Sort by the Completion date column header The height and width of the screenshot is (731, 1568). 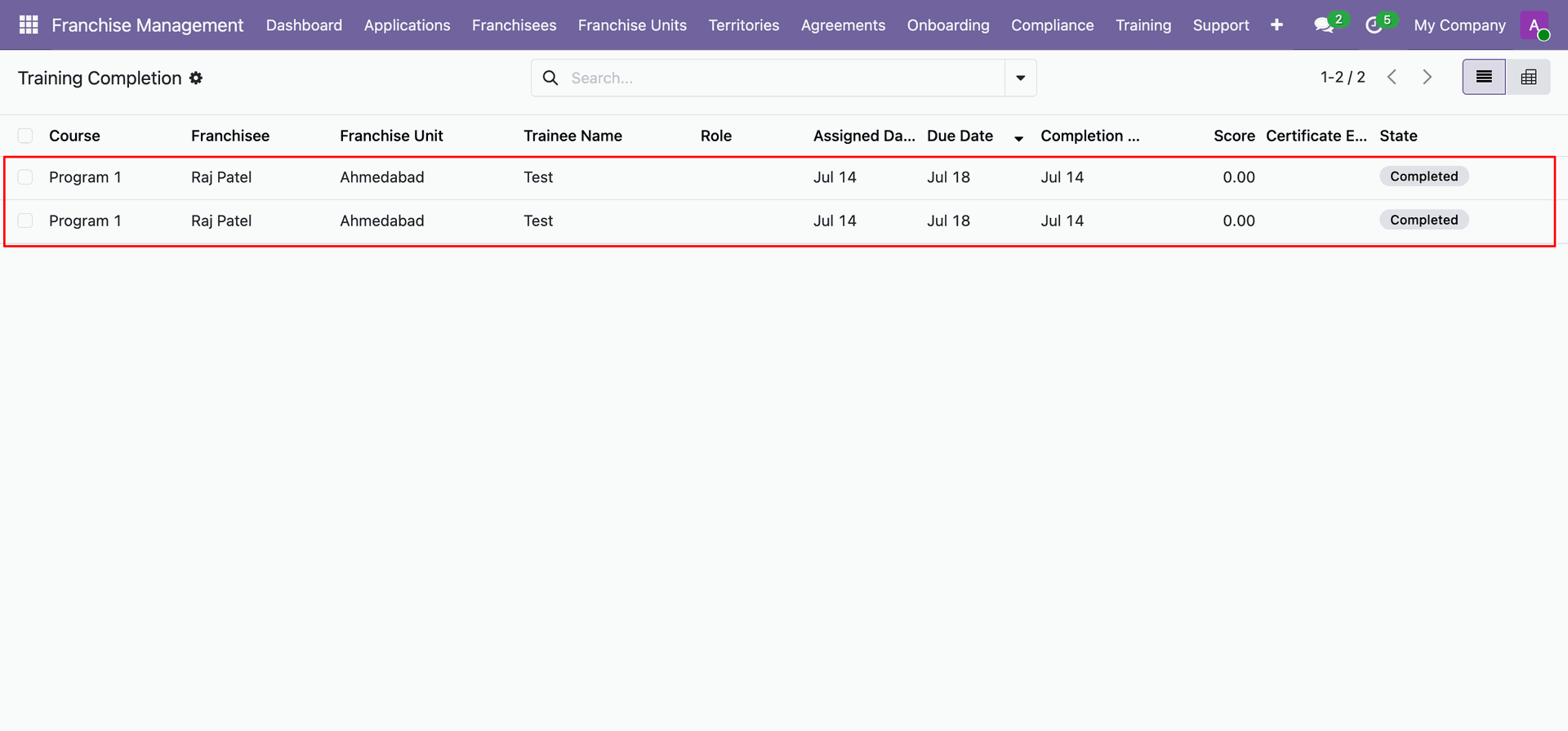coord(1089,136)
